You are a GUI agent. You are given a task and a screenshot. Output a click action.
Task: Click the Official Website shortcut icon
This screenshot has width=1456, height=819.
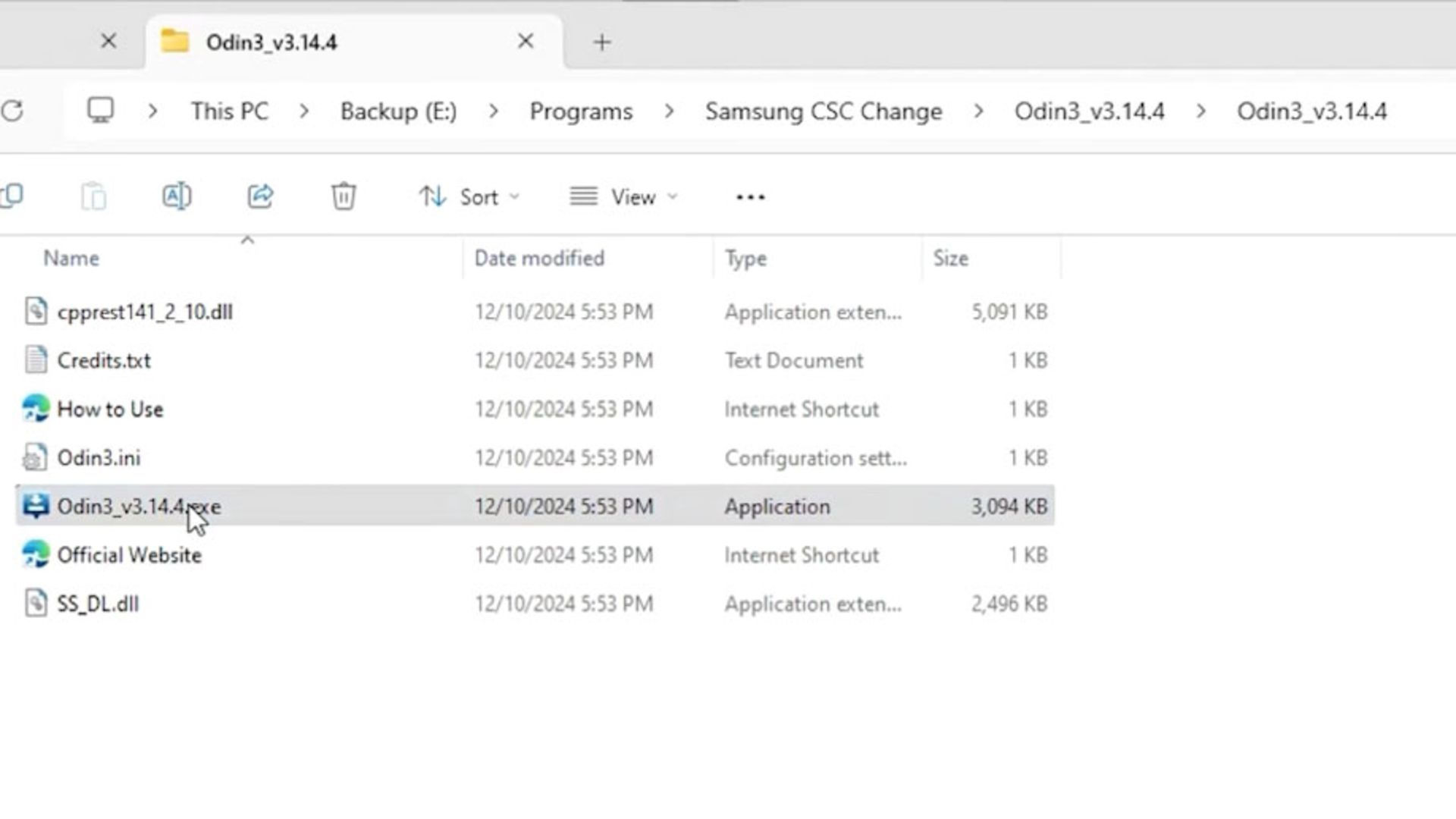[36, 554]
